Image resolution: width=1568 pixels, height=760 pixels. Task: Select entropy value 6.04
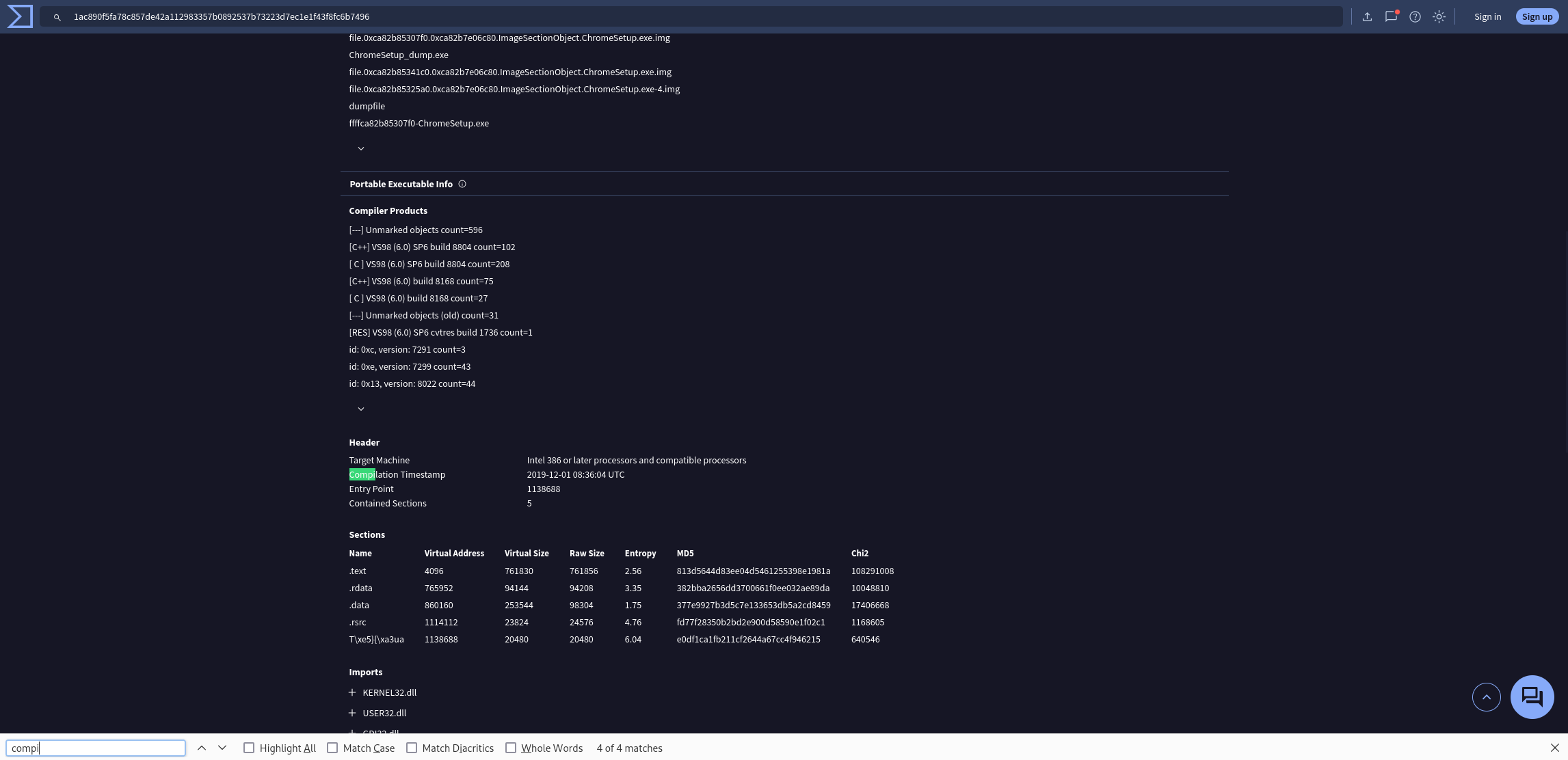click(633, 639)
